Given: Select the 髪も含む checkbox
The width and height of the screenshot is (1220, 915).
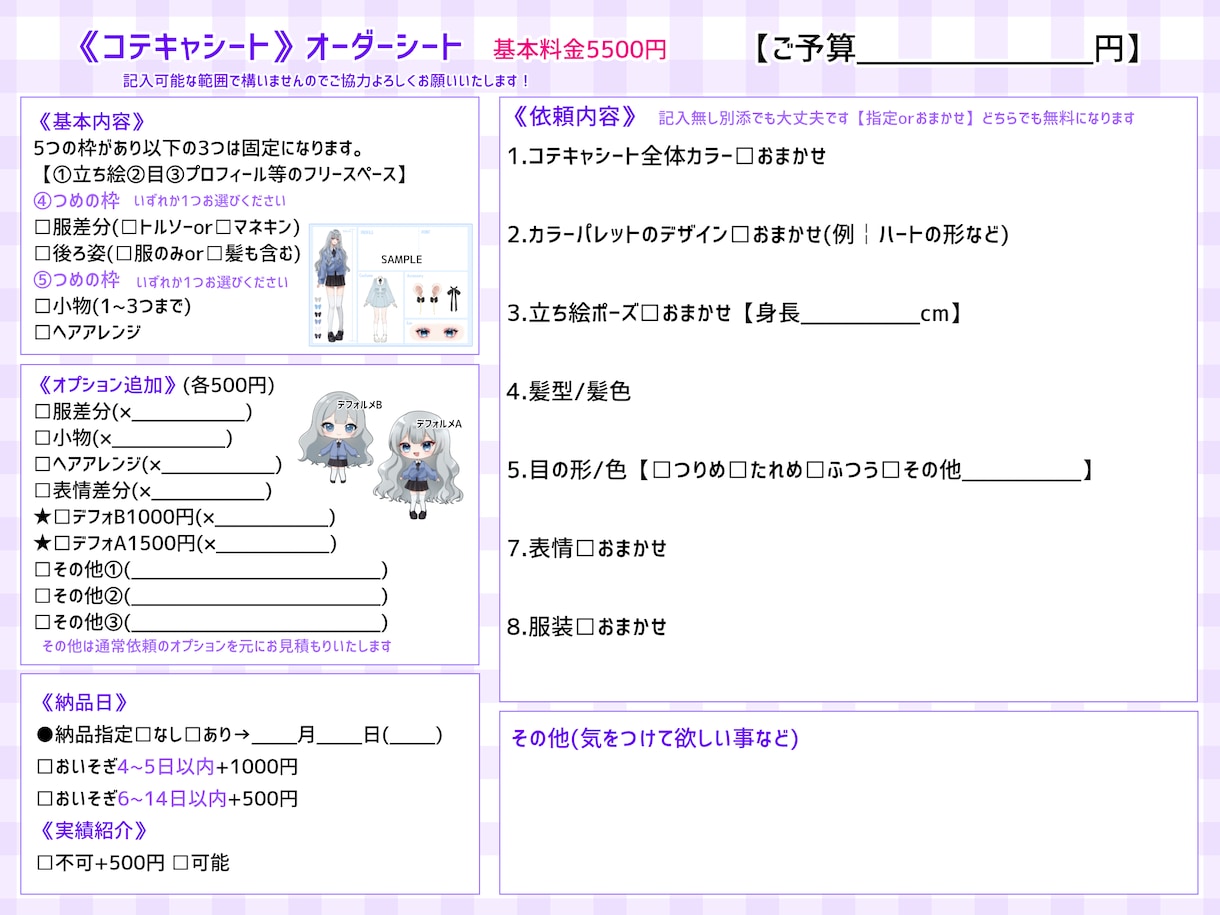Looking at the screenshot, I should pyautogui.click(x=214, y=254).
